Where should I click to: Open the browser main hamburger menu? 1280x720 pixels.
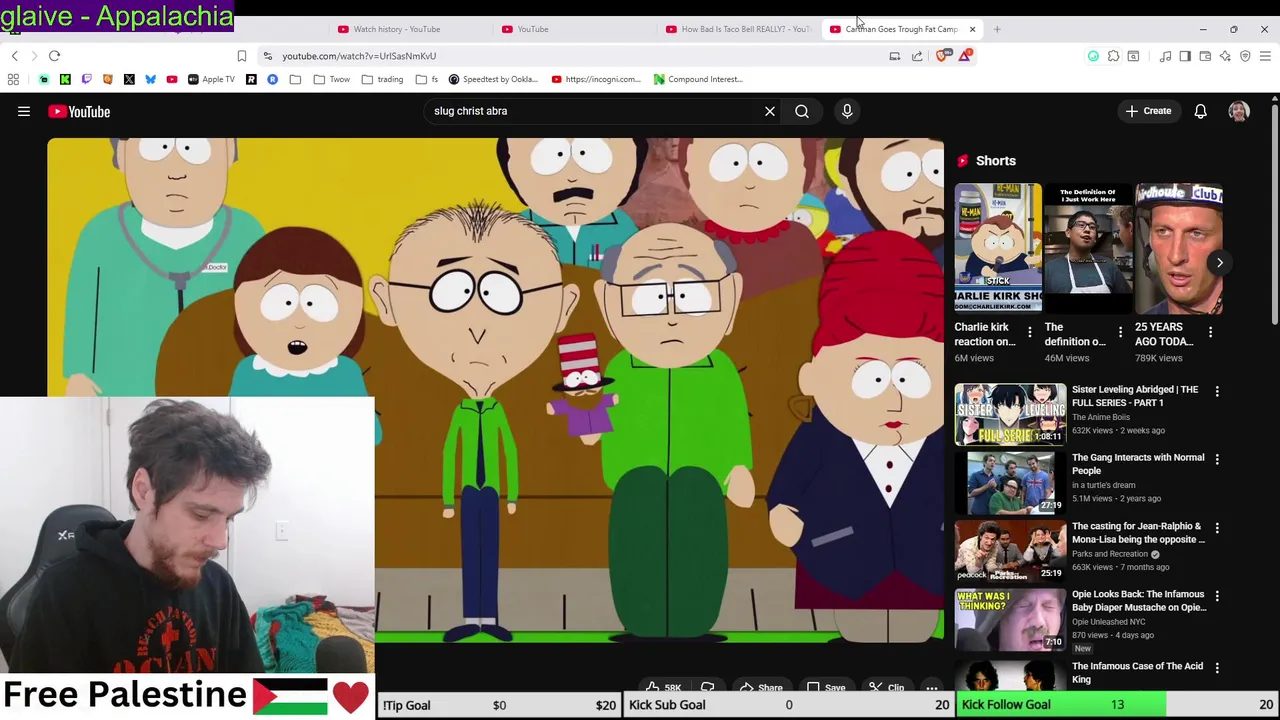click(x=1265, y=56)
